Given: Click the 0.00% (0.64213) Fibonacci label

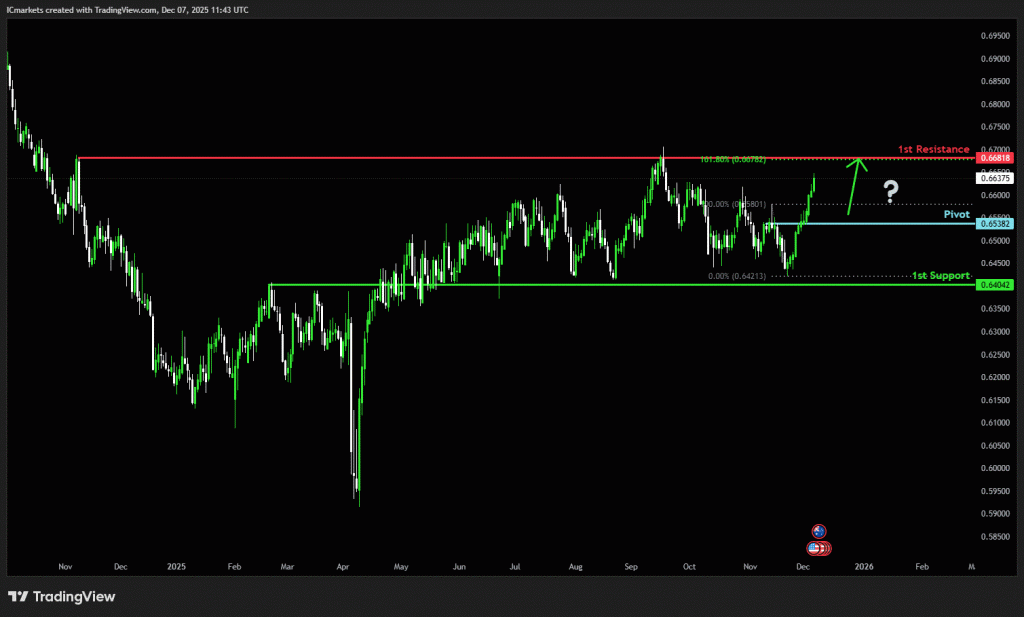Looking at the screenshot, I should click(737, 276).
